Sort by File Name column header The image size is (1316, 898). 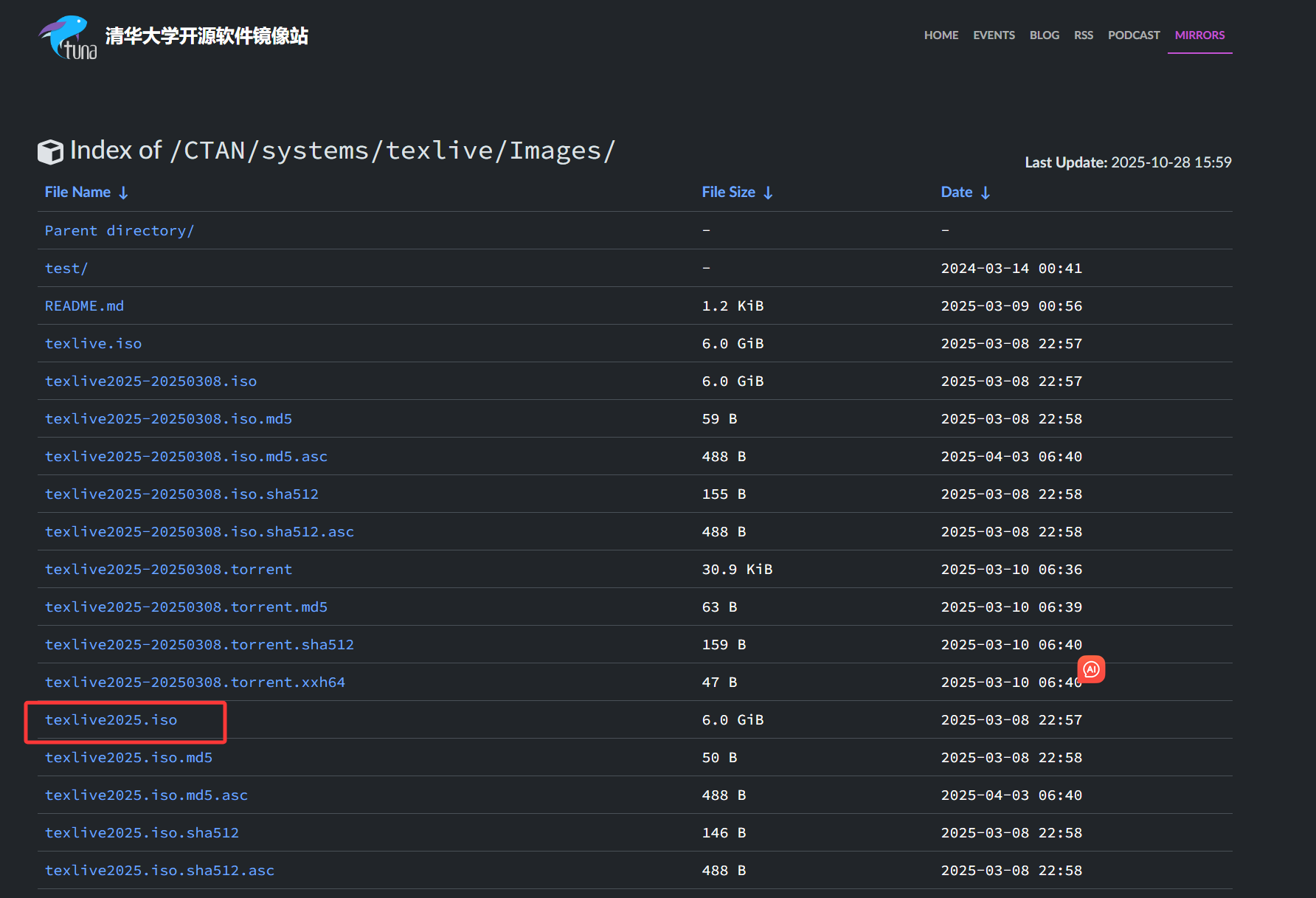pyautogui.click(x=86, y=193)
